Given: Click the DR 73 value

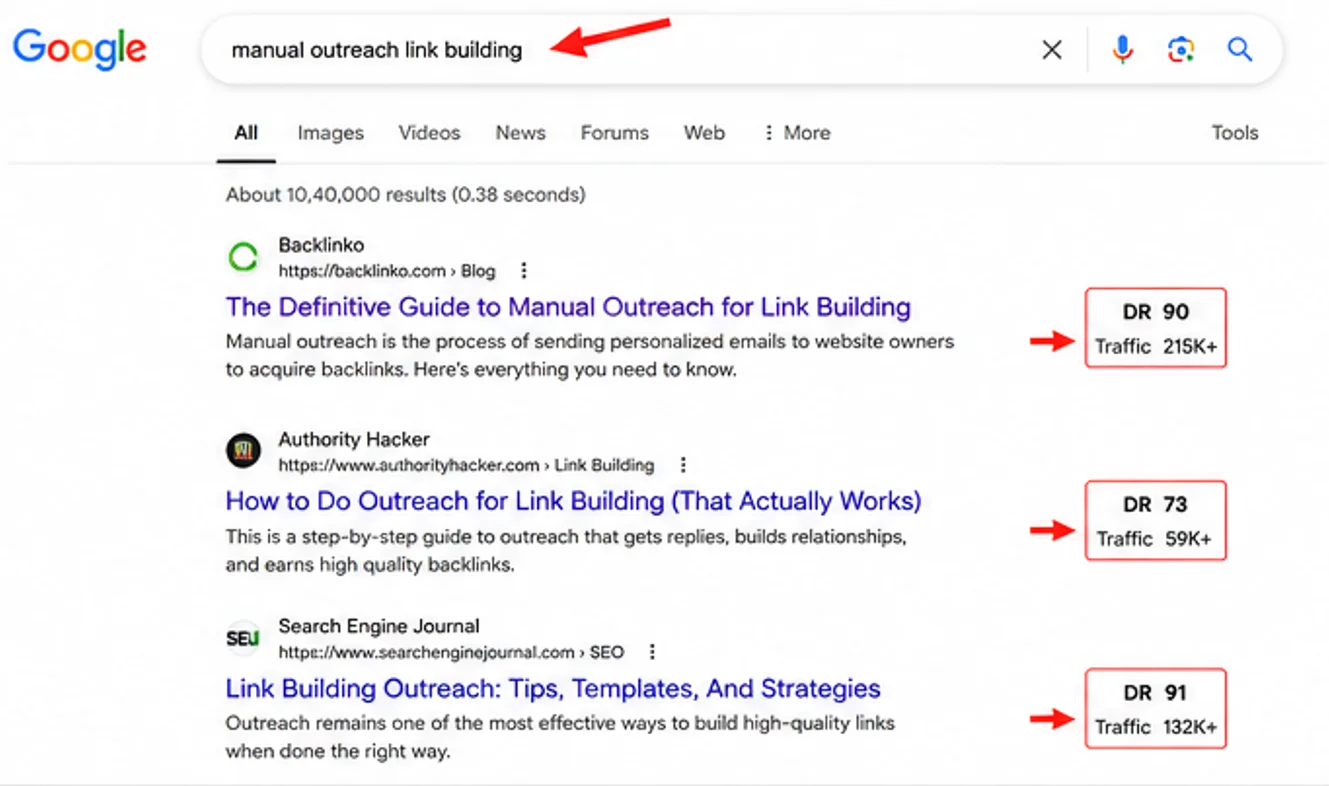Looking at the screenshot, I should pos(1155,504).
